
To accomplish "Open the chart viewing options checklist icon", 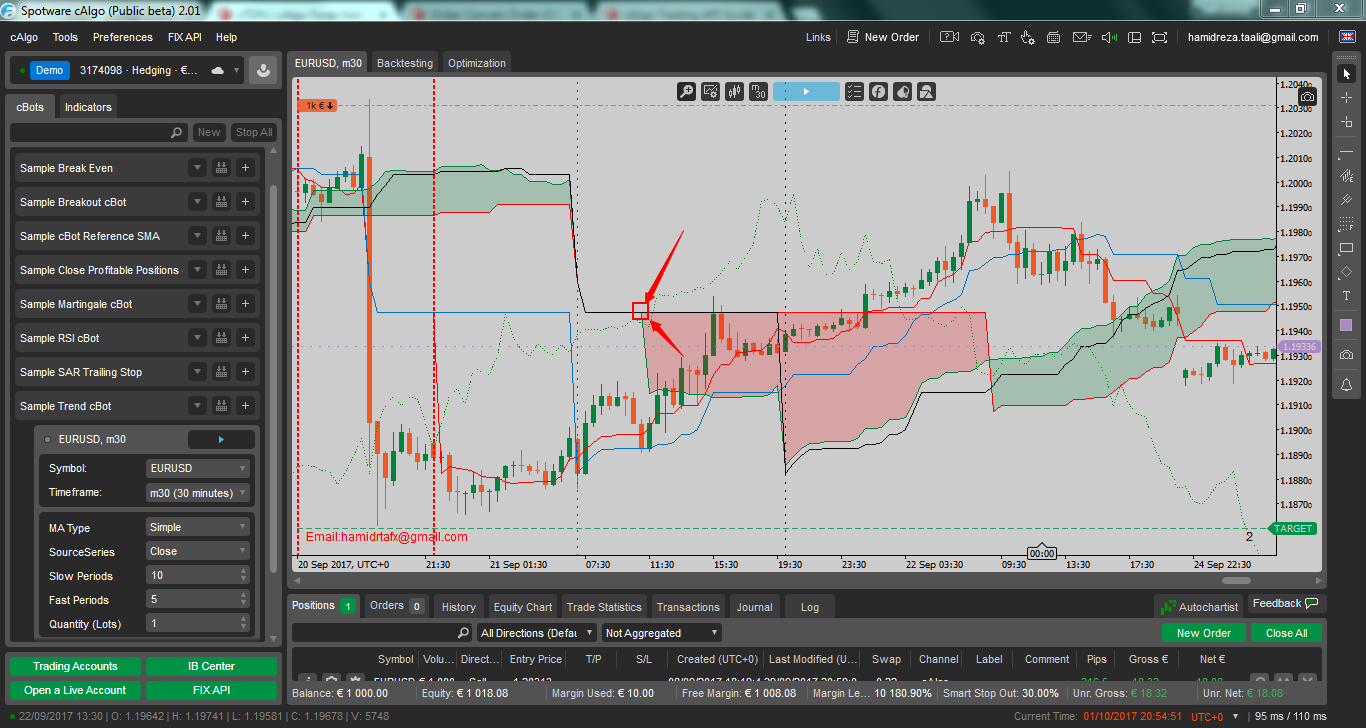I will coord(854,91).
